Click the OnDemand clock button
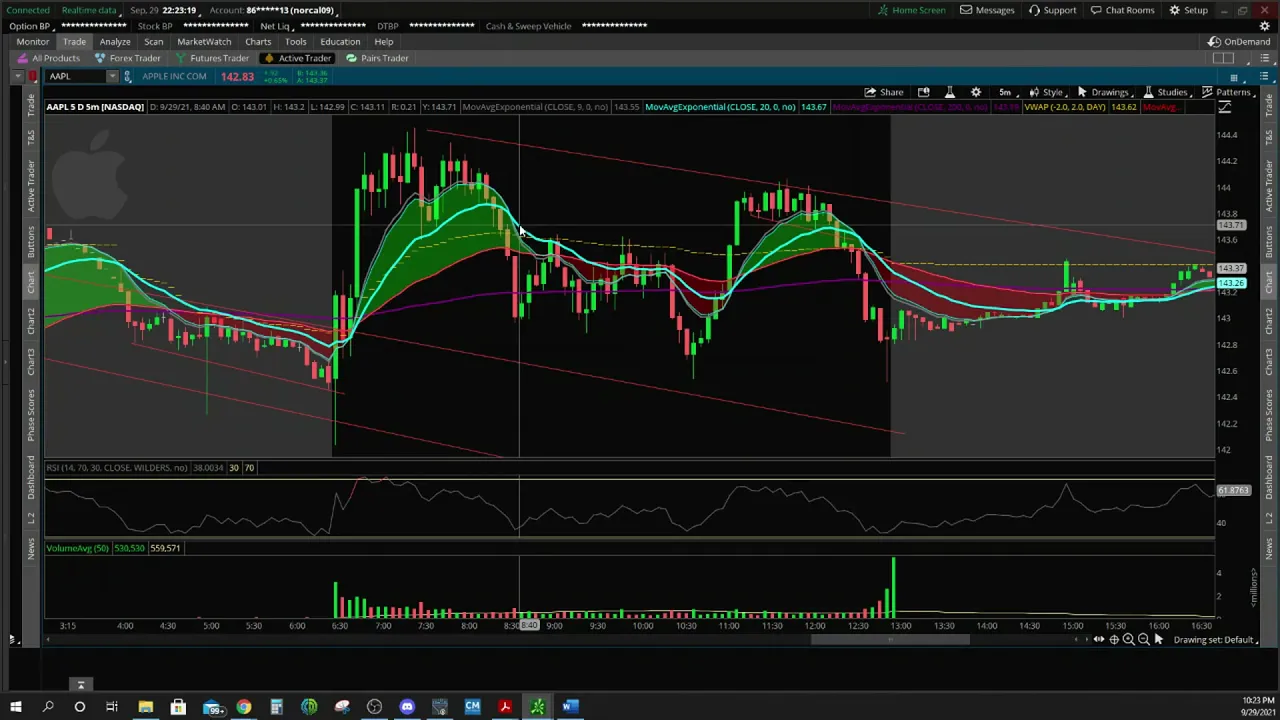The width and height of the screenshot is (1280, 720). [1238, 42]
